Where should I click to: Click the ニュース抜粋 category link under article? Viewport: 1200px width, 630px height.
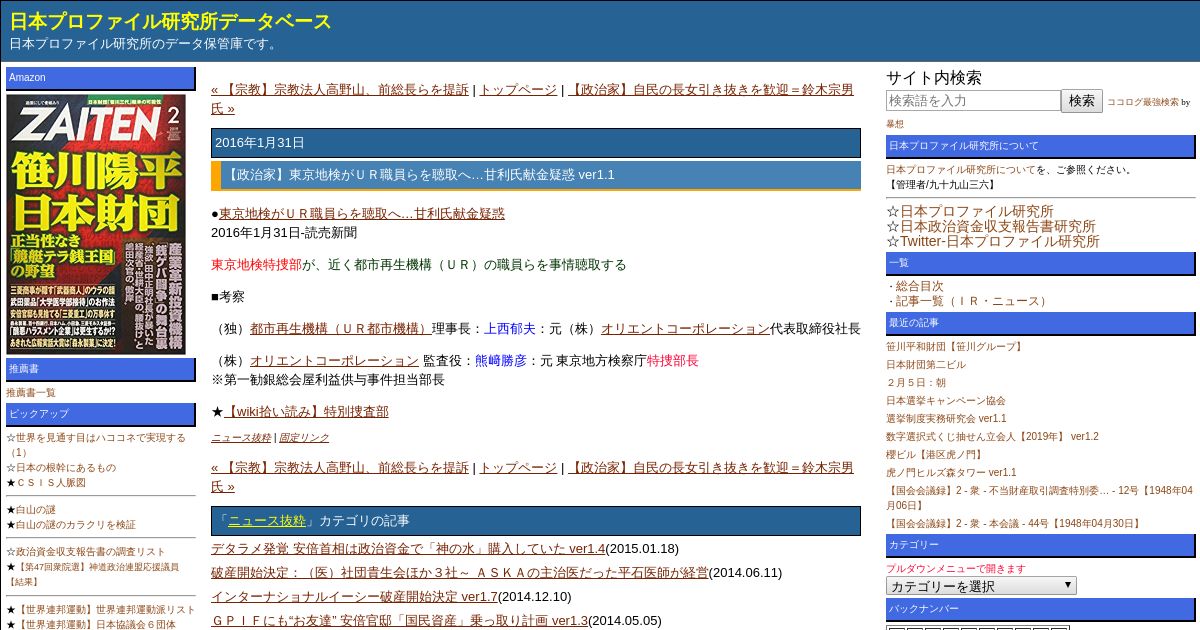click(241, 438)
